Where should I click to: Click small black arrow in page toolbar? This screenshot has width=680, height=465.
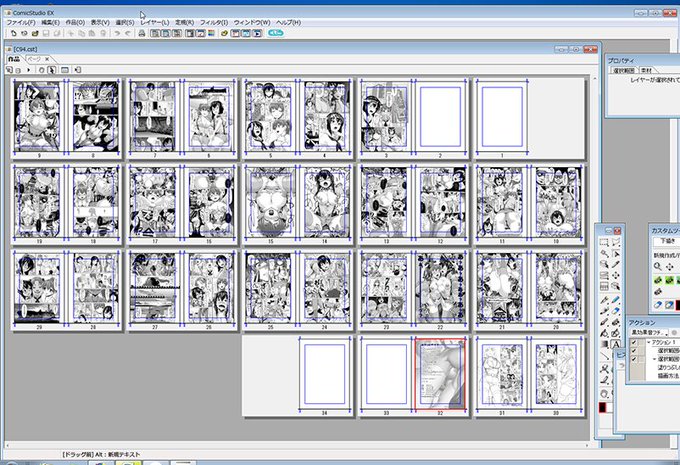coord(28,70)
